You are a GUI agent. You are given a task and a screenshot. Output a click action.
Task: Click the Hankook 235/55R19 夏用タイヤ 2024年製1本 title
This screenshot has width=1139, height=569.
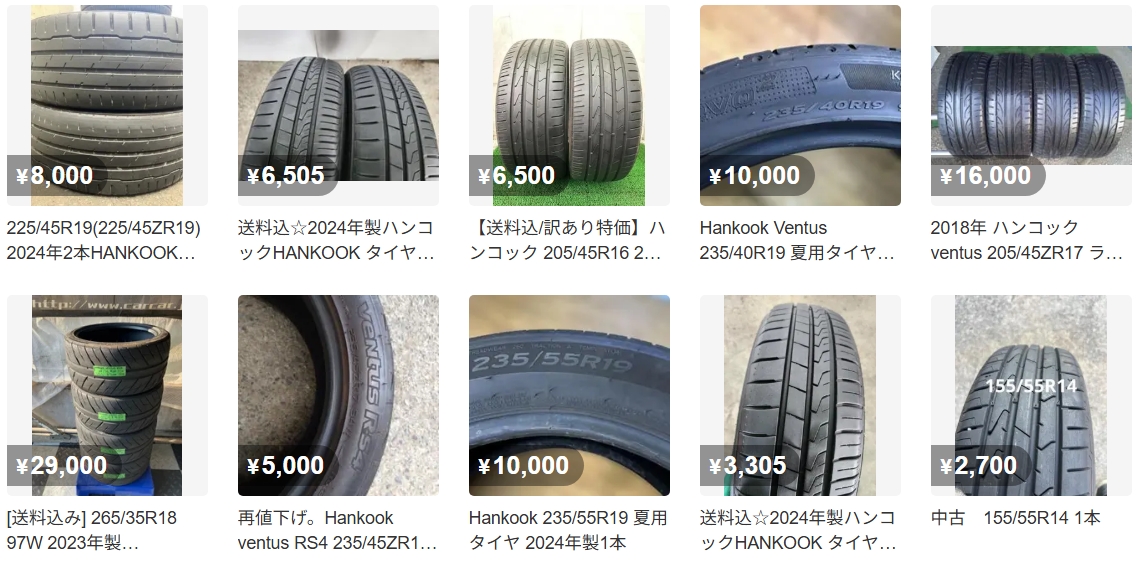point(568,530)
